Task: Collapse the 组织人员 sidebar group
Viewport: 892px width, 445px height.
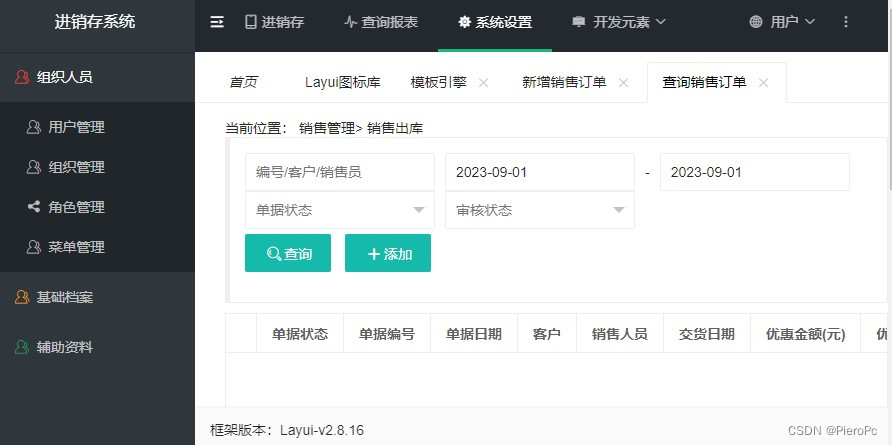Action: (97, 77)
